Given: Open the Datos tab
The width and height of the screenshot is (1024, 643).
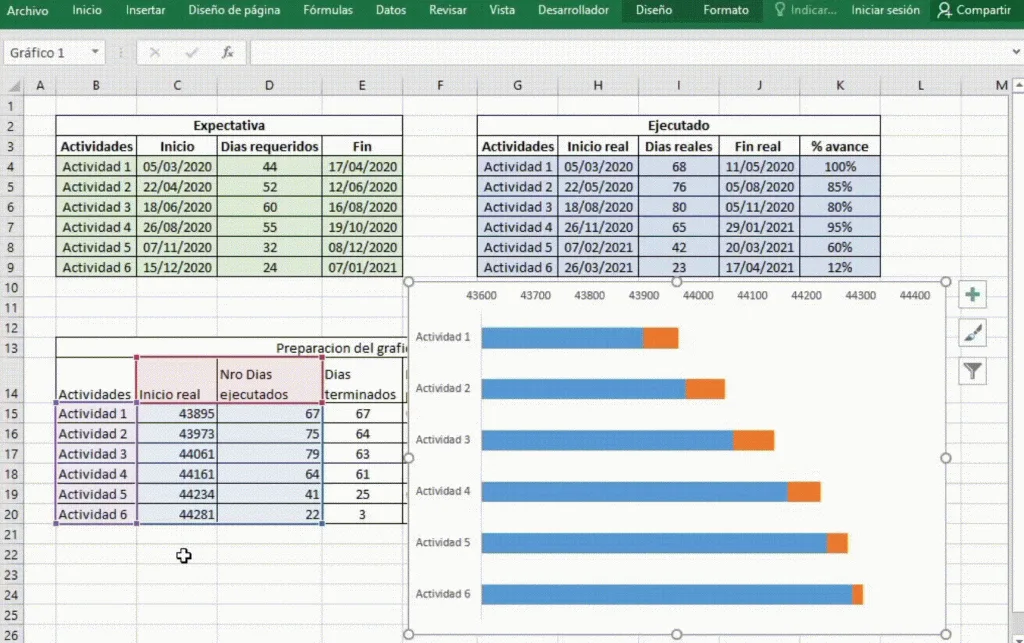Looking at the screenshot, I should click(x=391, y=10).
